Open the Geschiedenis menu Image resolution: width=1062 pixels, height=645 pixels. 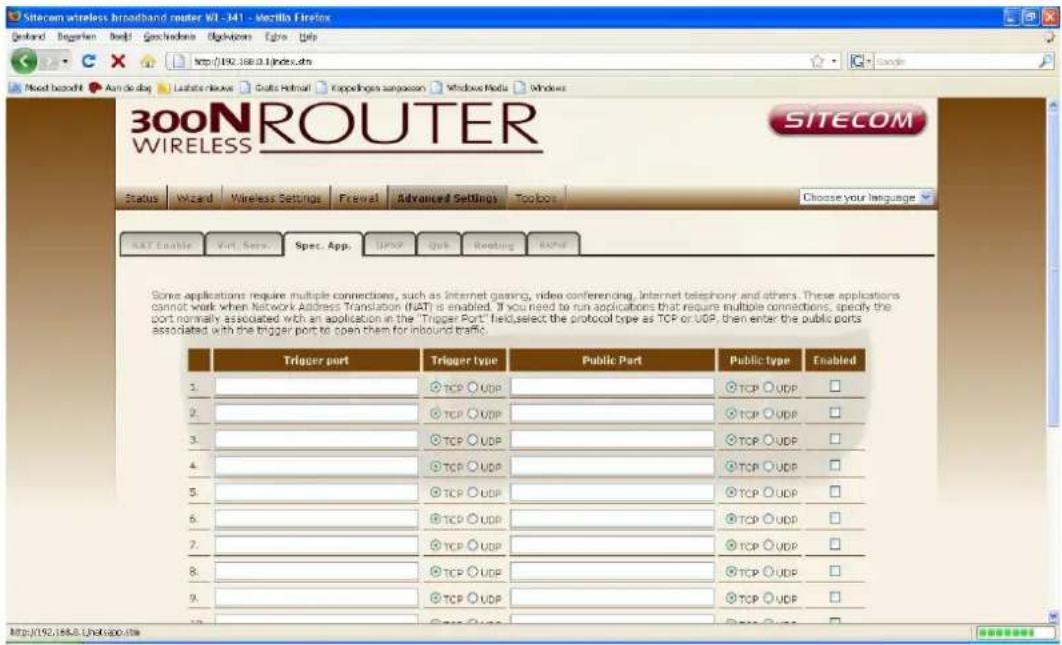[x=170, y=37]
